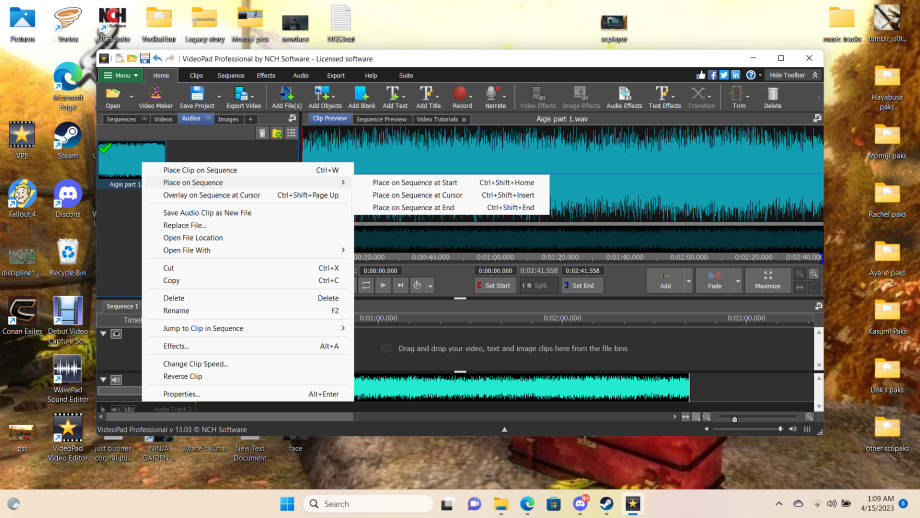Image resolution: width=920 pixels, height=518 pixels.
Task: Select Place Clip on Sequence menu item
Action: [x=248, y=170]
